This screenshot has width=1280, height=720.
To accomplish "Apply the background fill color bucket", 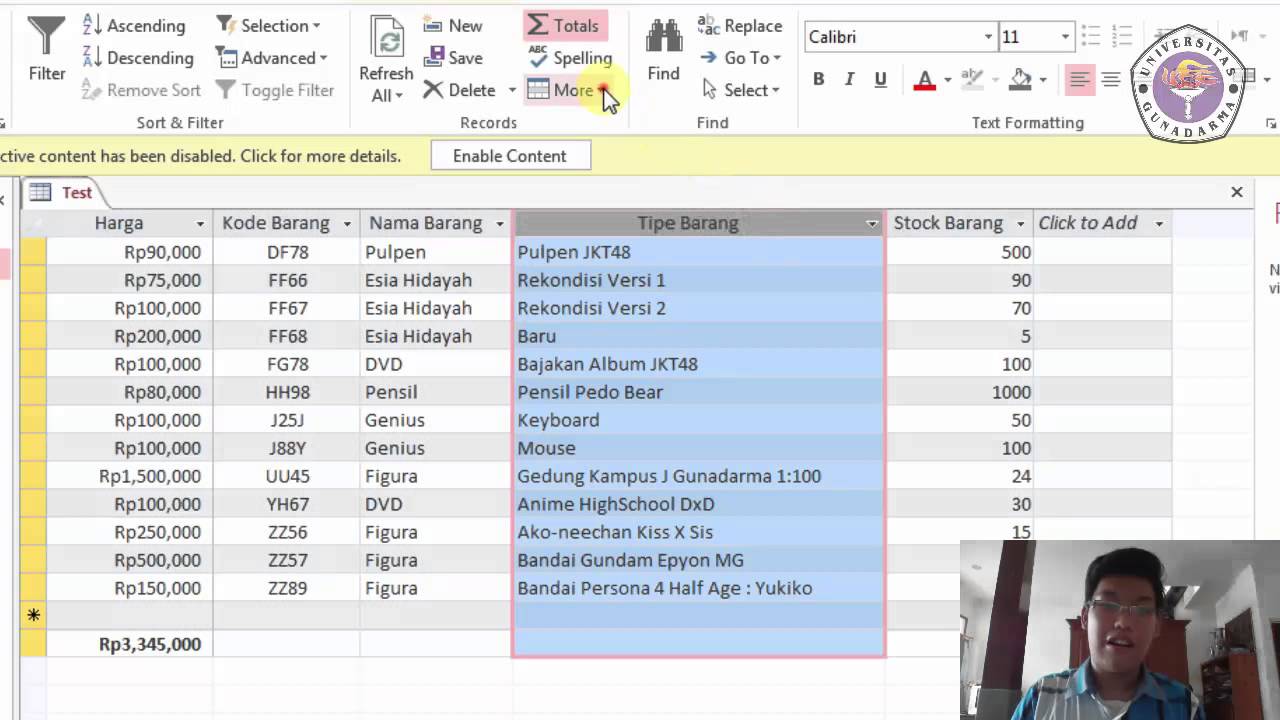I will click(x=1021, y=80).
